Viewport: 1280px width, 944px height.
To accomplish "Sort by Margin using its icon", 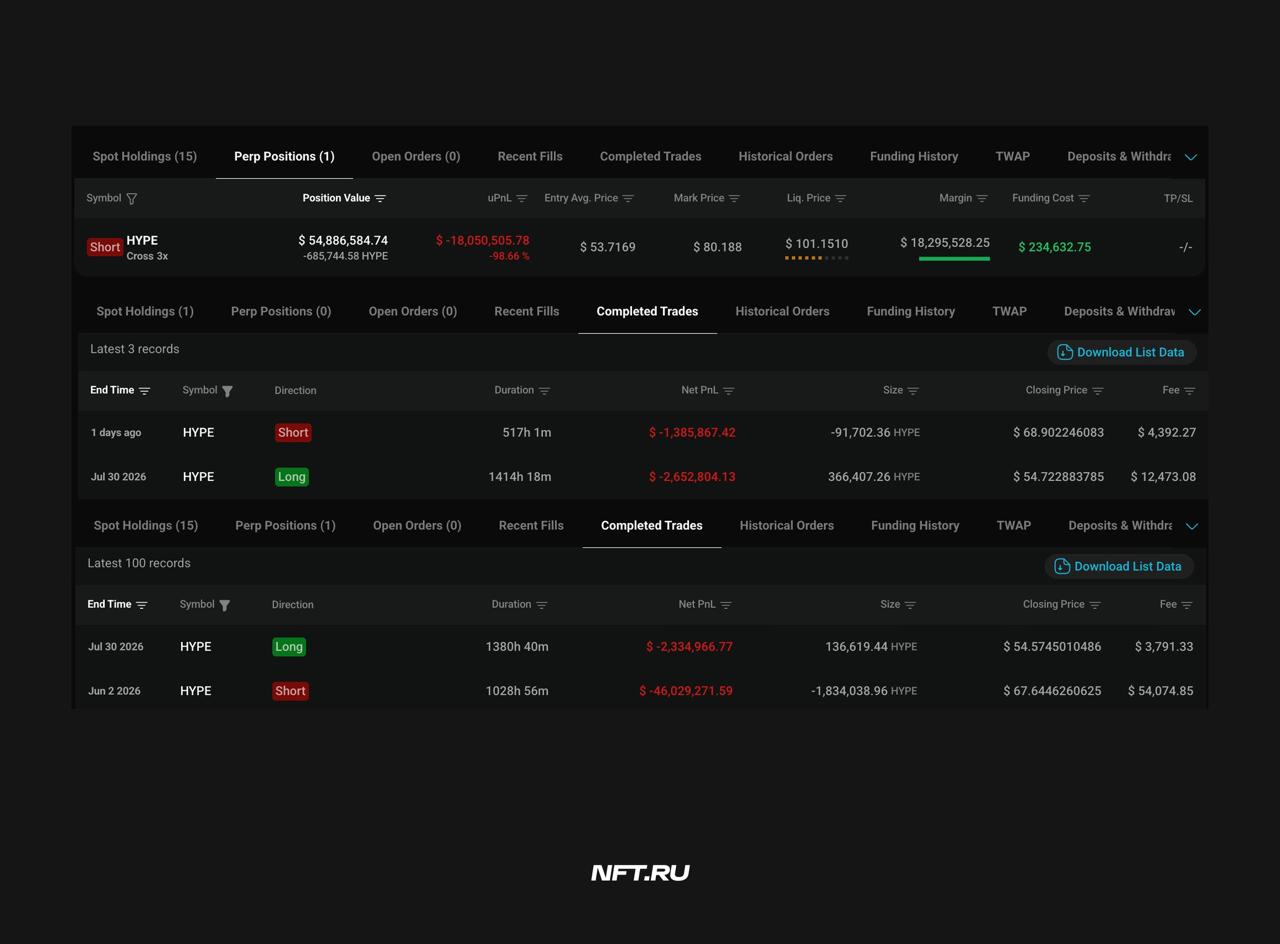I will point(982,199).
